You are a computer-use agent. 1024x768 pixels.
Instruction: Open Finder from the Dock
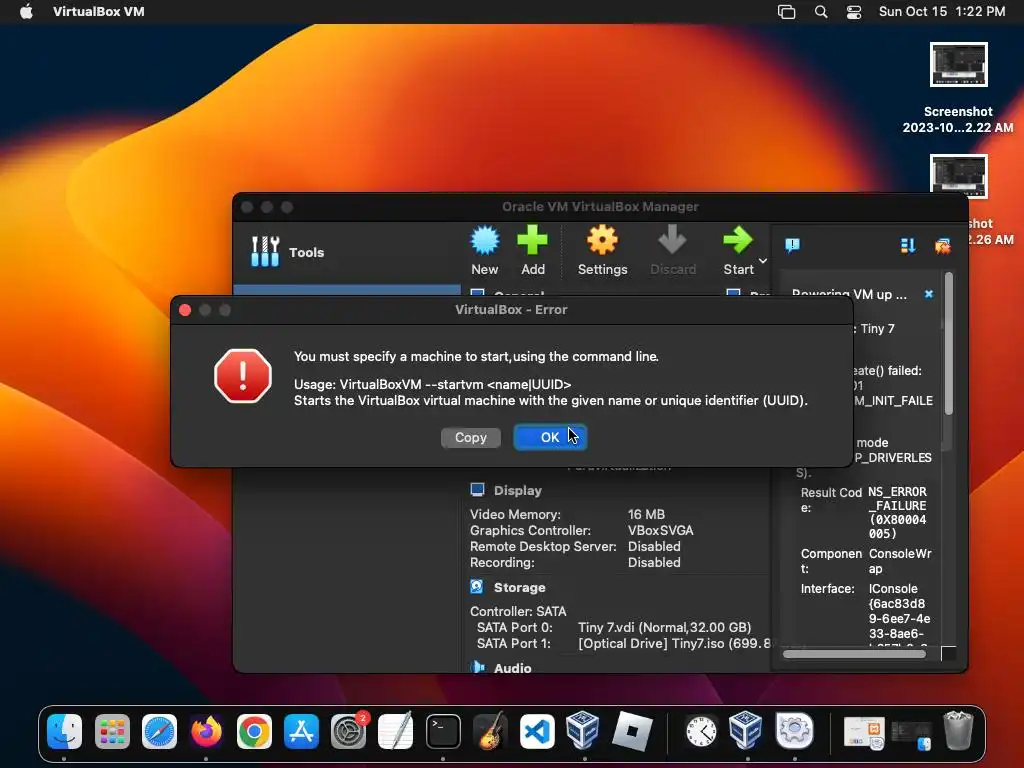click(64, 731)
